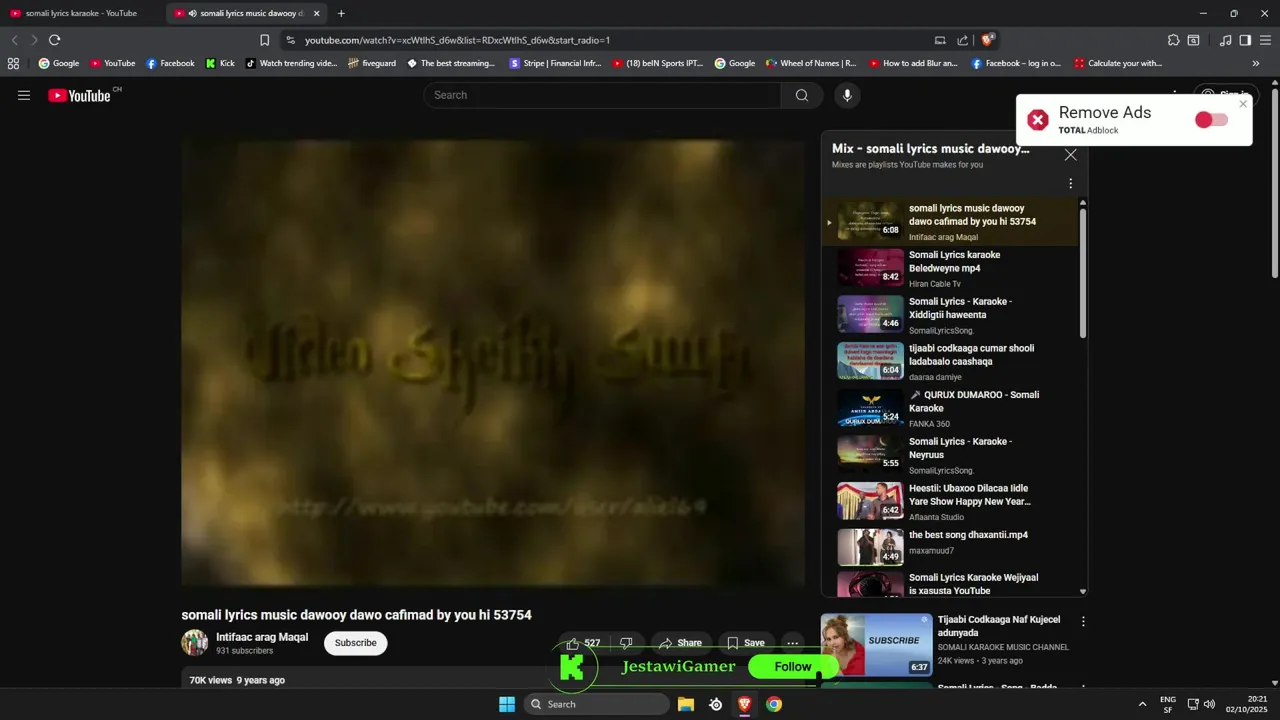Open the Intifaac arag Maqal channel name
The width and height of the screenshot is (1280, 720).
coord(262,637)
